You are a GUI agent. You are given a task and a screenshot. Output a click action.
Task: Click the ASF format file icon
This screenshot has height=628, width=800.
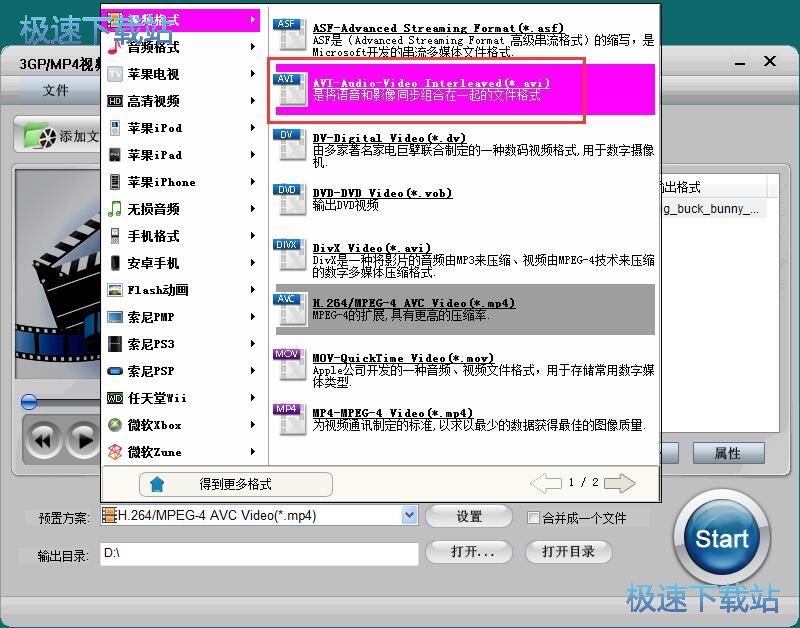pos(290,34)
